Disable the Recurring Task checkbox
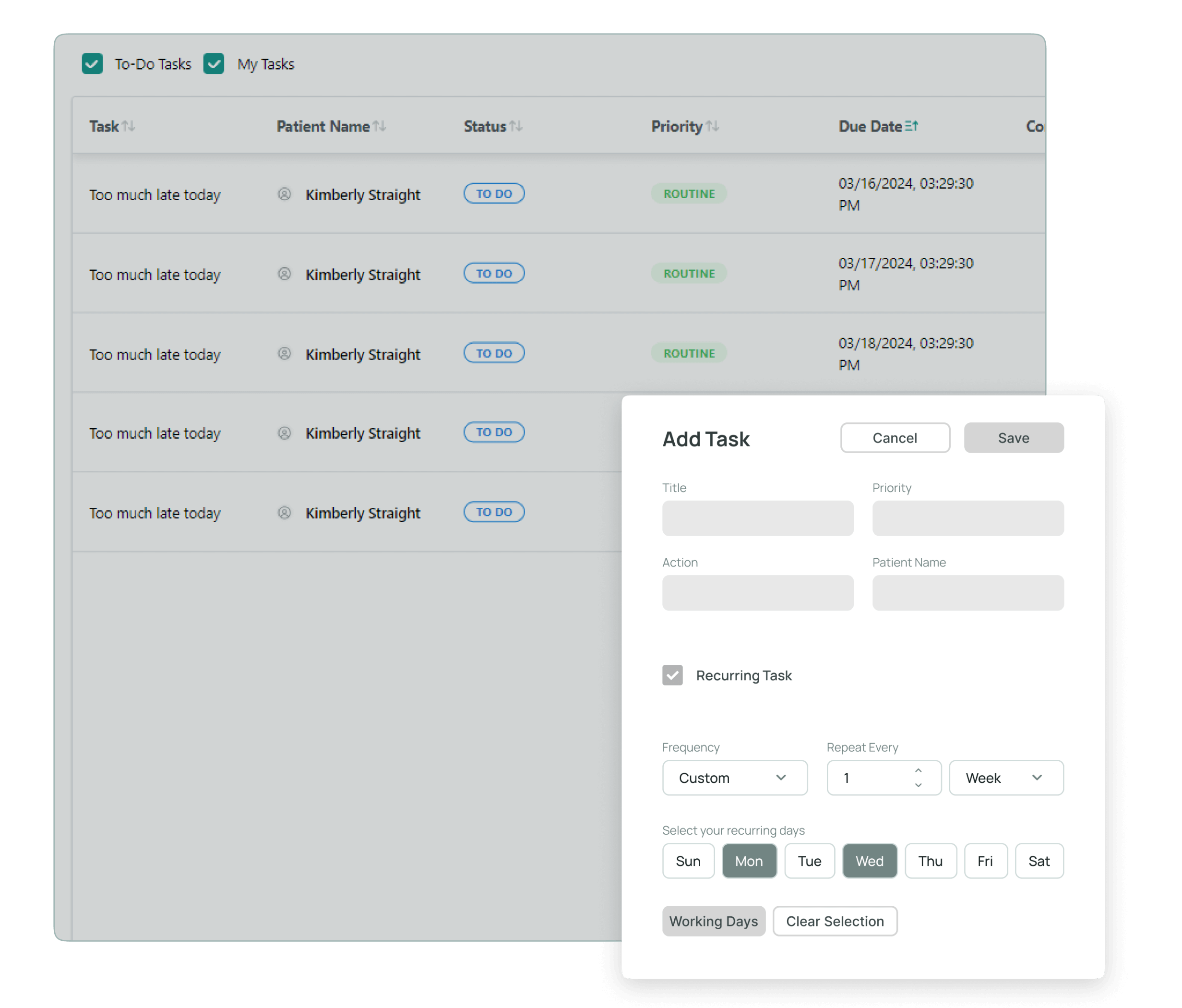1182x1008 pixels. [672, 675]
